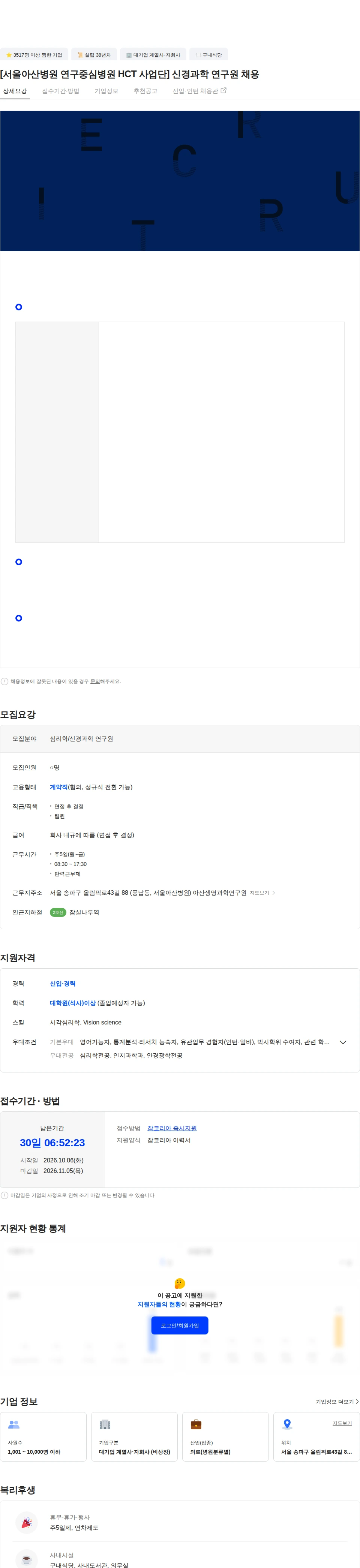Click the 심리학/신경과학 연구원 field text
The image size is (360, 1568).
click(x=82, y=739)
